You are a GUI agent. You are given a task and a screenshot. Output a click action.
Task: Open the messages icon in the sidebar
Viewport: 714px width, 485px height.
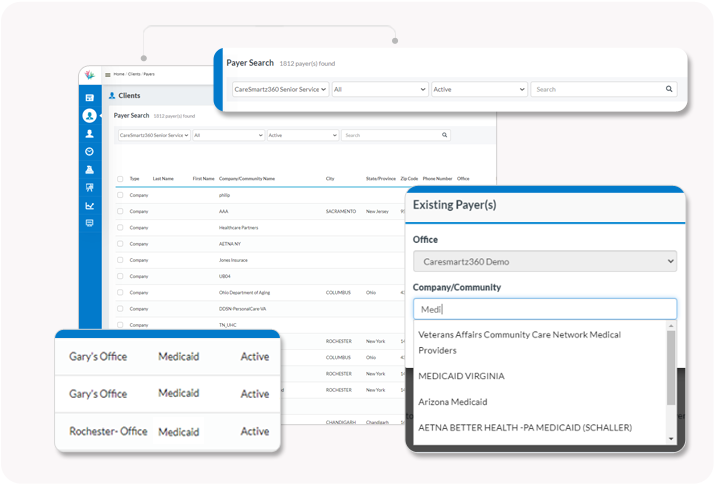[x=90, y=223]
